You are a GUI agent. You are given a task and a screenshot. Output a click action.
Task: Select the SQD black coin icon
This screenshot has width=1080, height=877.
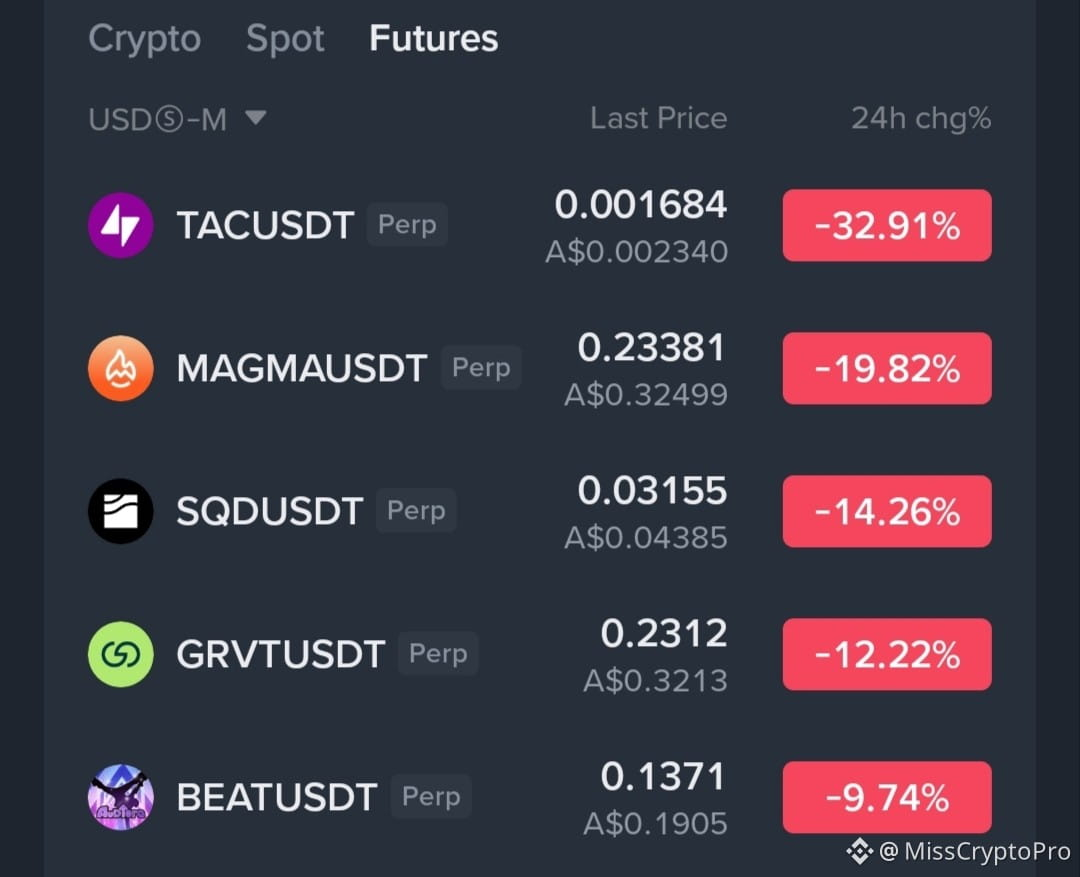(x=121, y=511)
